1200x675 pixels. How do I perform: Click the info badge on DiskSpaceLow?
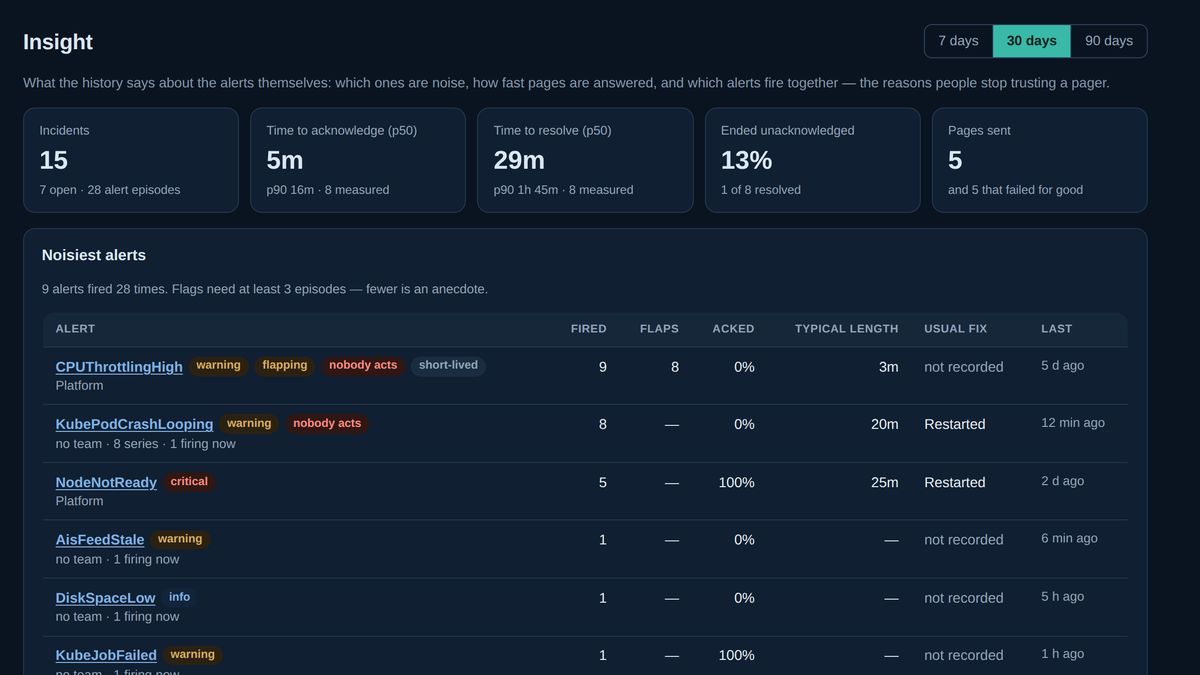click(x=179, y=598)
